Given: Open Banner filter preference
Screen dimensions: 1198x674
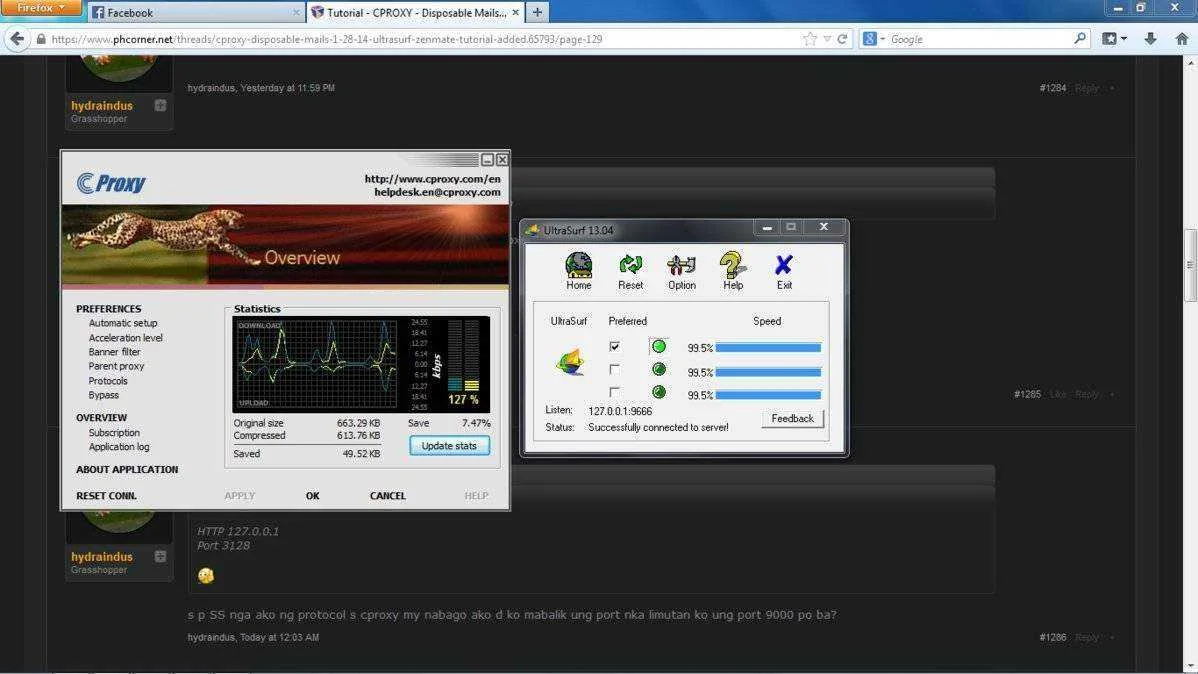Looking at the screenshot, I should tap(115, 352).
